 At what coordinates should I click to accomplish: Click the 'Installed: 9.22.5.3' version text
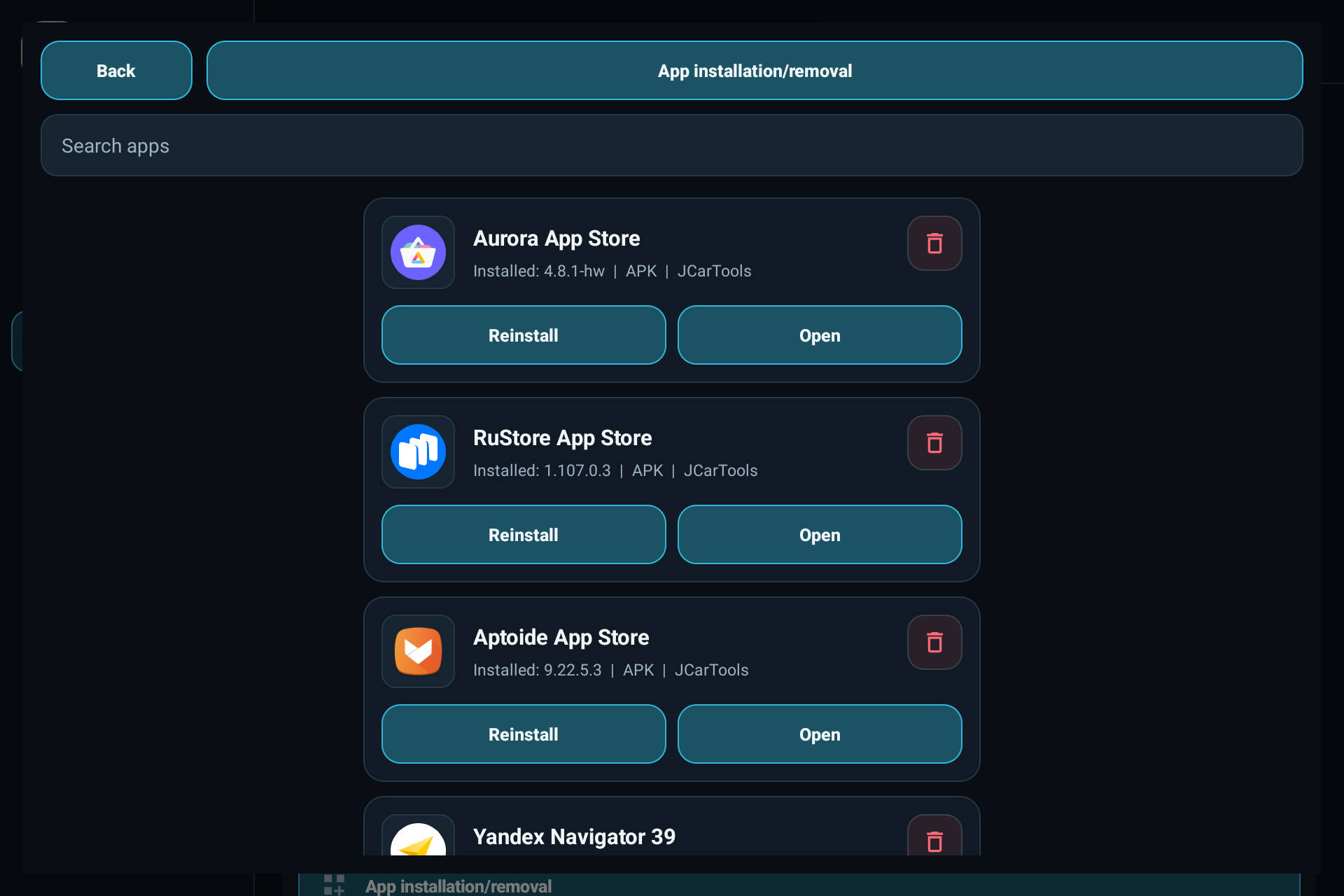pyautogui.click(x=538, y=670)
